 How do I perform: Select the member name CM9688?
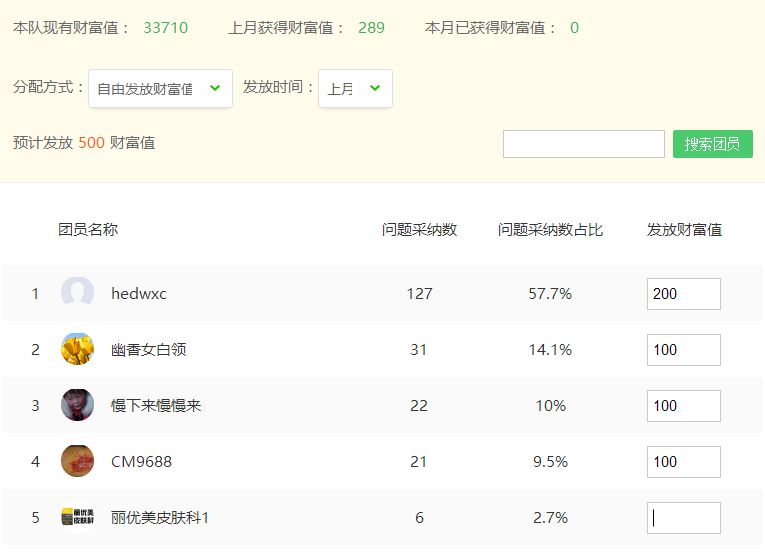pos(141,462)
